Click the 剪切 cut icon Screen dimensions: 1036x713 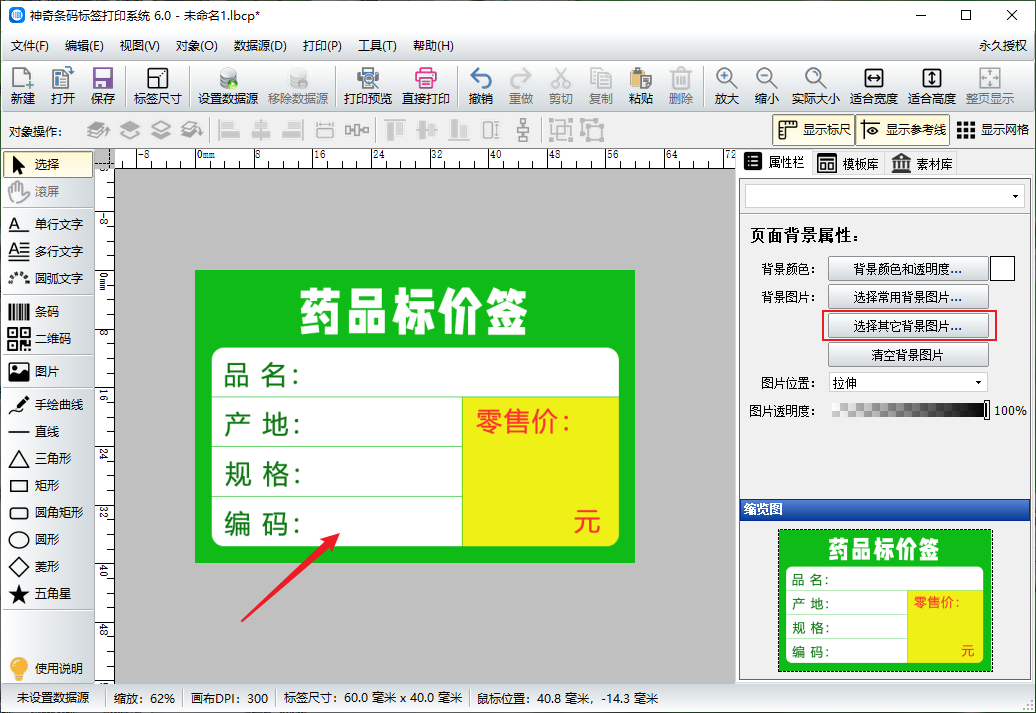click(x=560, y=86)
